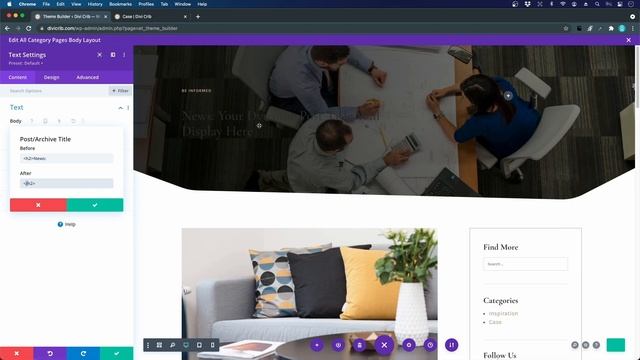Open a new browser tab
Screen dimensions: 640x360
[x=198, y=17]
